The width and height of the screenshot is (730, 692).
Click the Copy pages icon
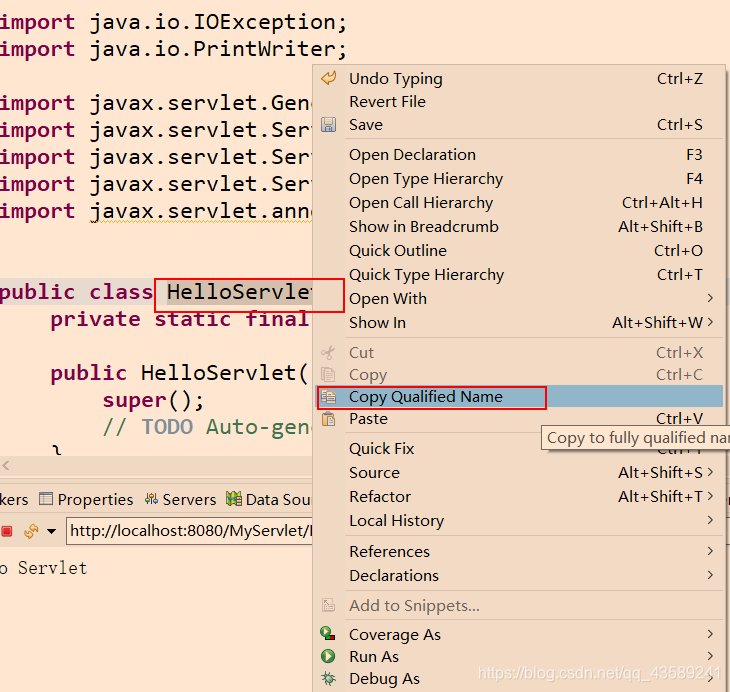tap(328, 374)
